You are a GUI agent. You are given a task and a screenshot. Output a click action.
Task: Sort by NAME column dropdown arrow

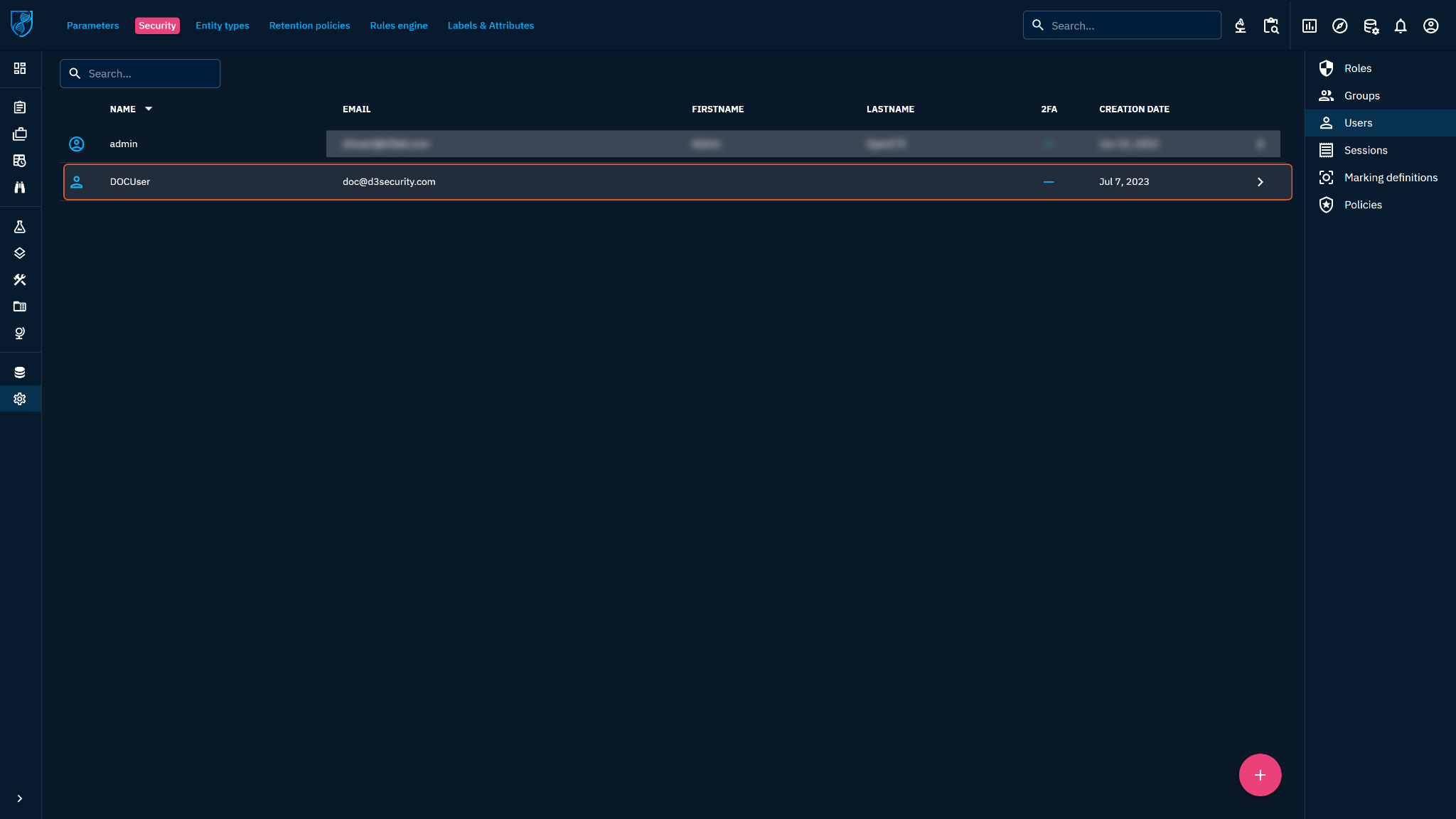pos(149,109)
